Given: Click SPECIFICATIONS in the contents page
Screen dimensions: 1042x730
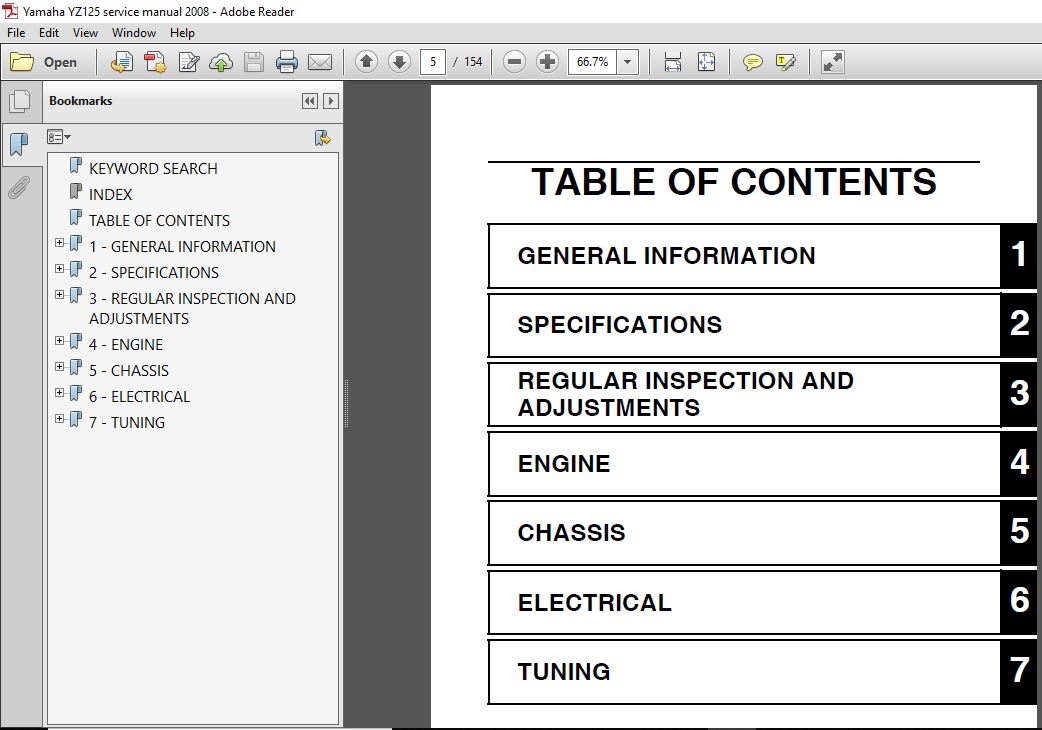Looking at the screenshot, I should point(619,325).
